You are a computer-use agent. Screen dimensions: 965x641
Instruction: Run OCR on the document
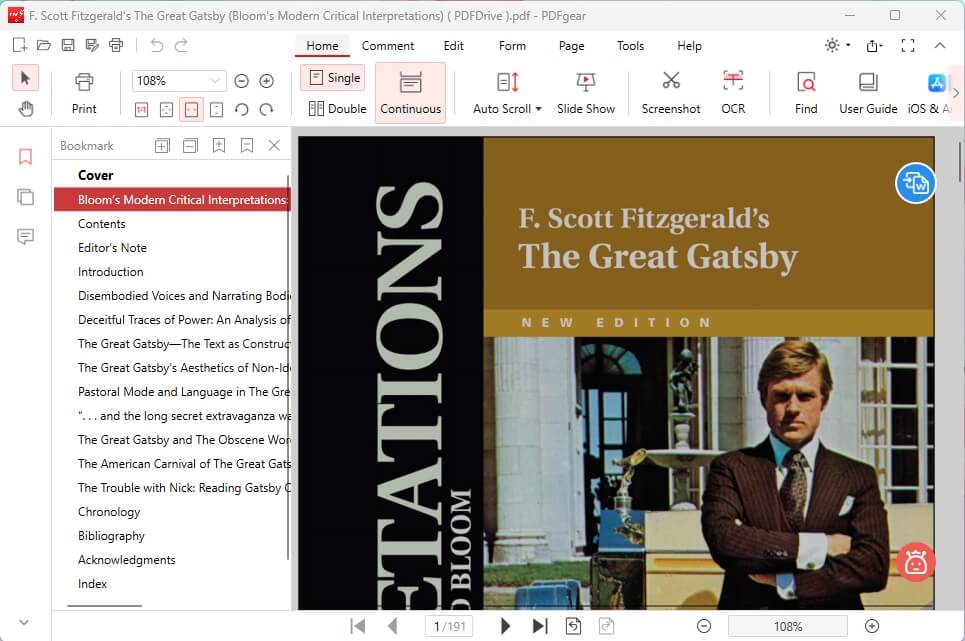[x=733, y=93]
